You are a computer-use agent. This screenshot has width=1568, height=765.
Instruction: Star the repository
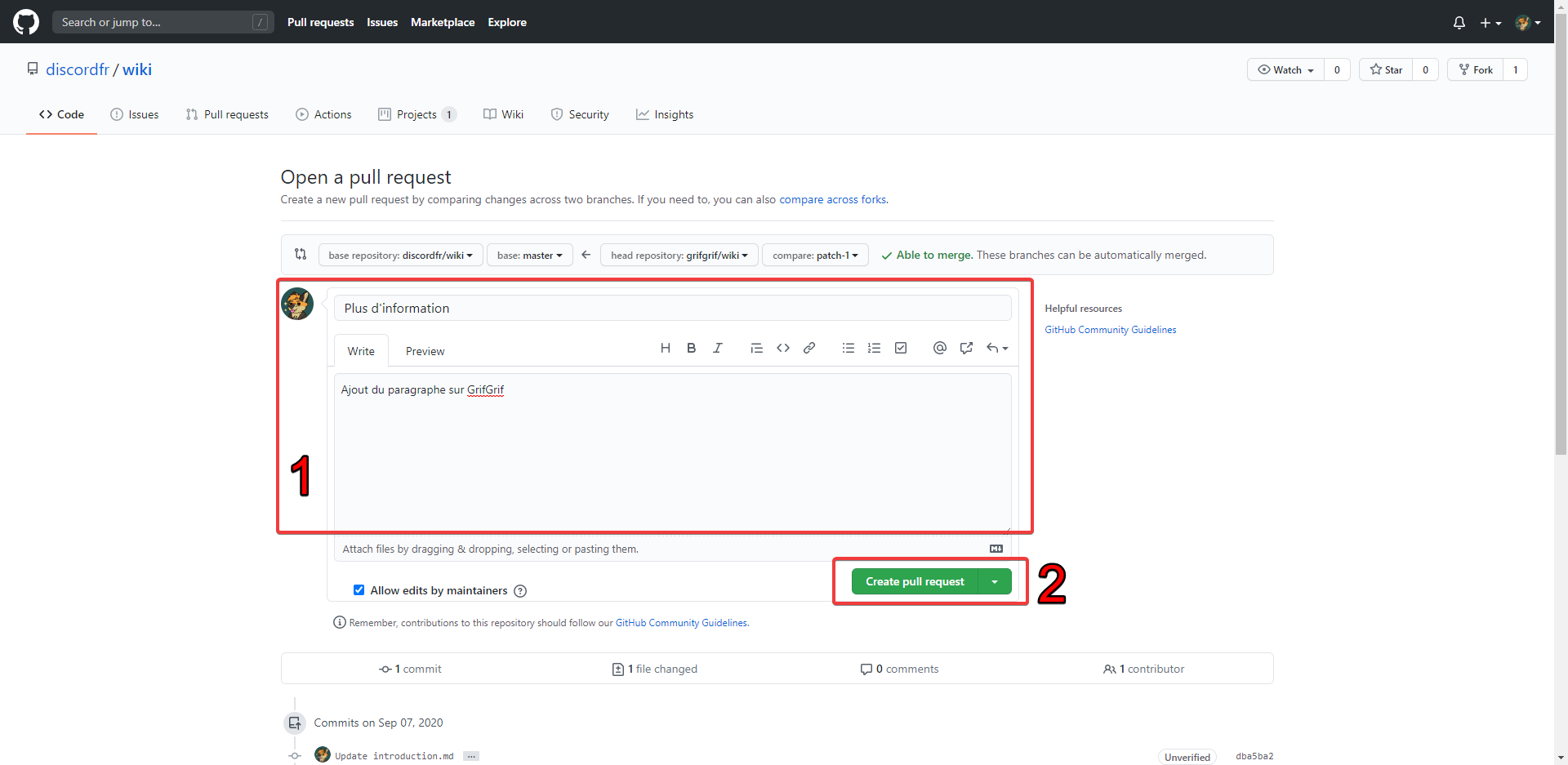[x=1386, y=69]
